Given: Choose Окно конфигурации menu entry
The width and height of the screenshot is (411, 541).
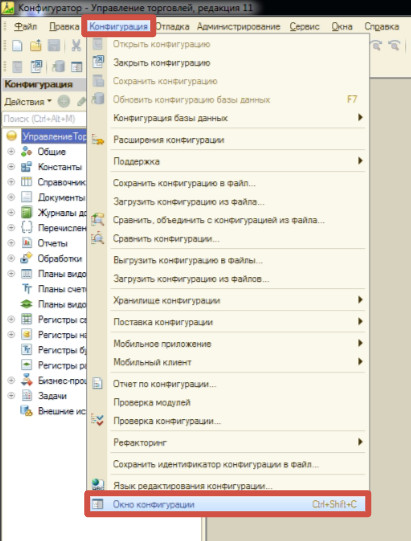Looking at the screenshot, I should (228, 504).
